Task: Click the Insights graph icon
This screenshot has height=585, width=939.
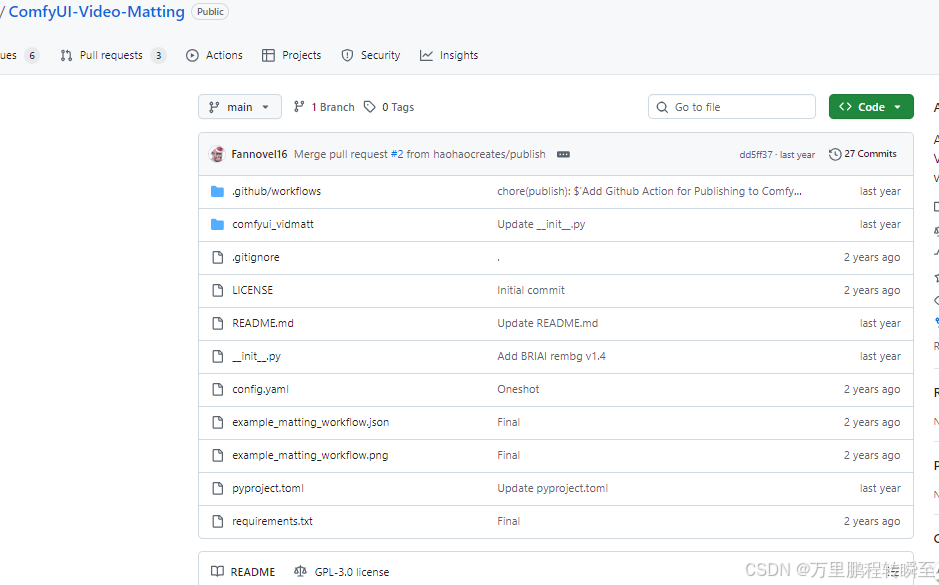Action: [426, 55]
